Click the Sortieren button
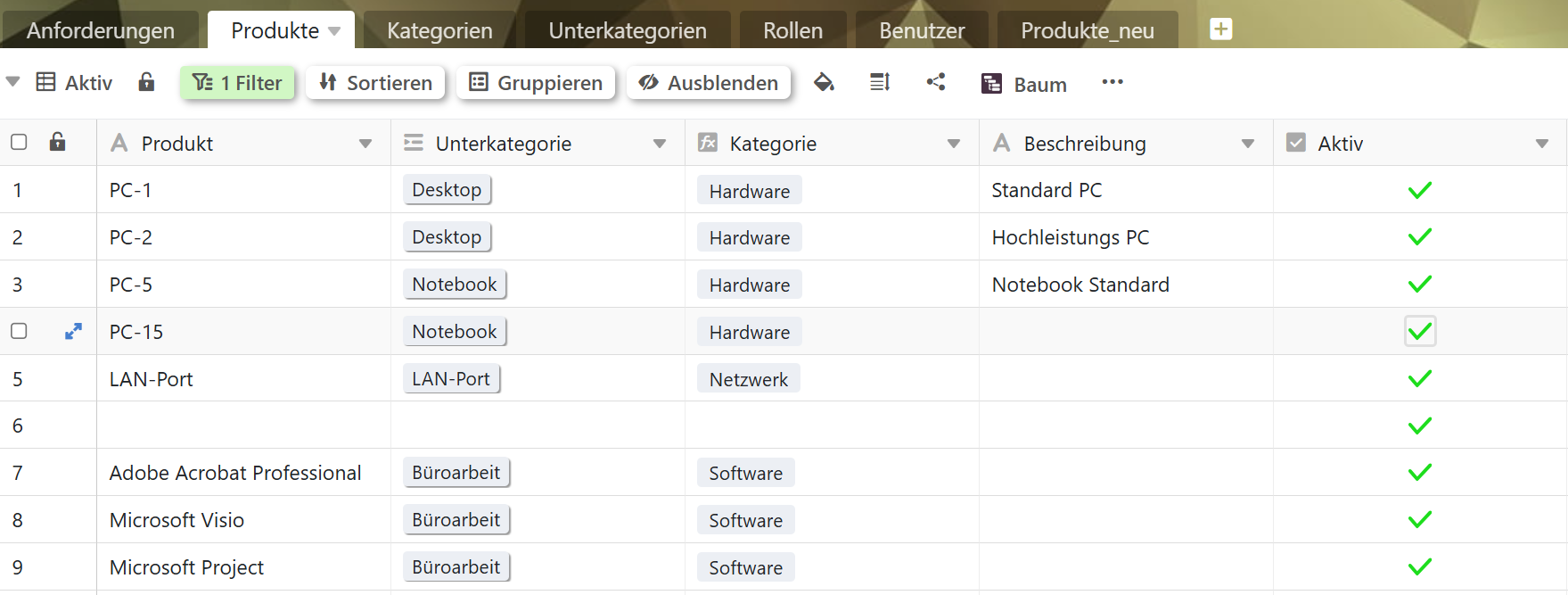The width and height of the screenshot is (1568, 595). (375, 83)
